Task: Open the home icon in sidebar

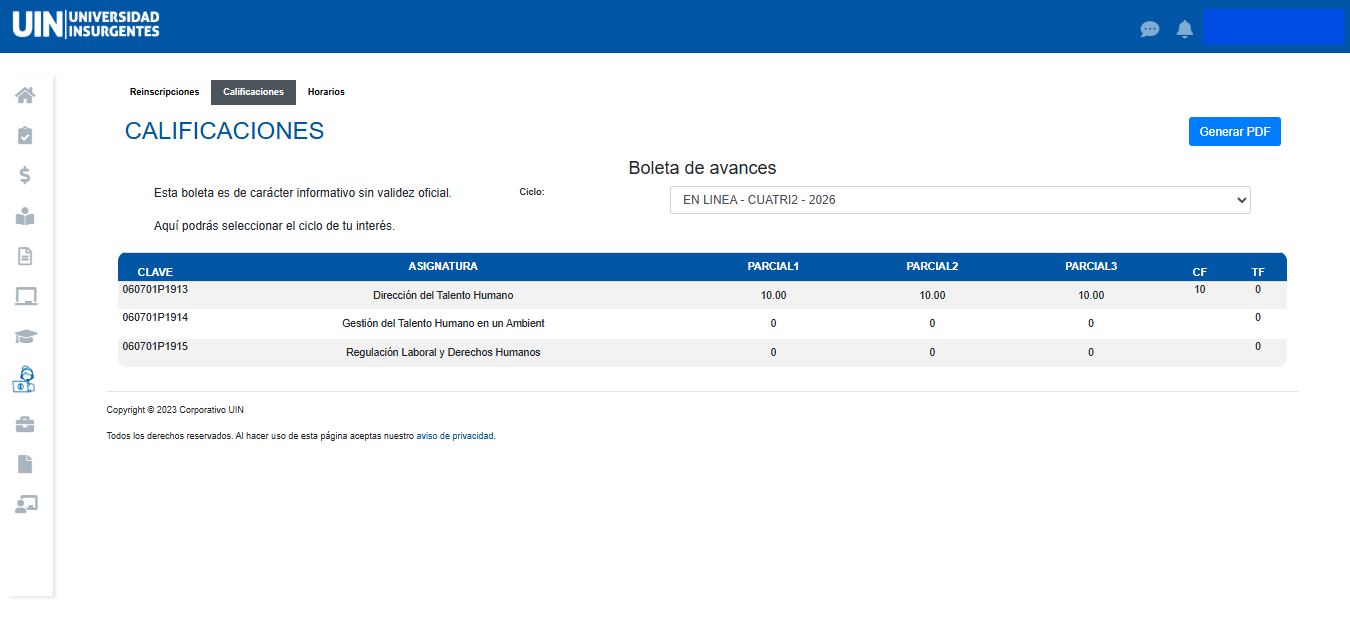Action: pos(25,95)
